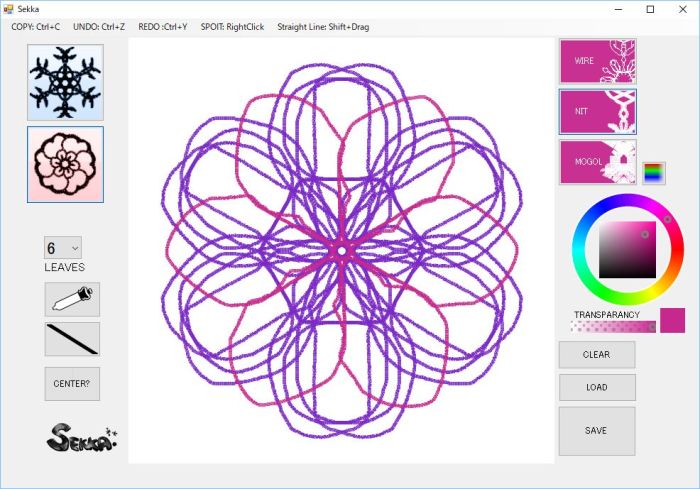Click the rainbow gradient color icon
The image size is (700, 489).
(x=653, y=173)
